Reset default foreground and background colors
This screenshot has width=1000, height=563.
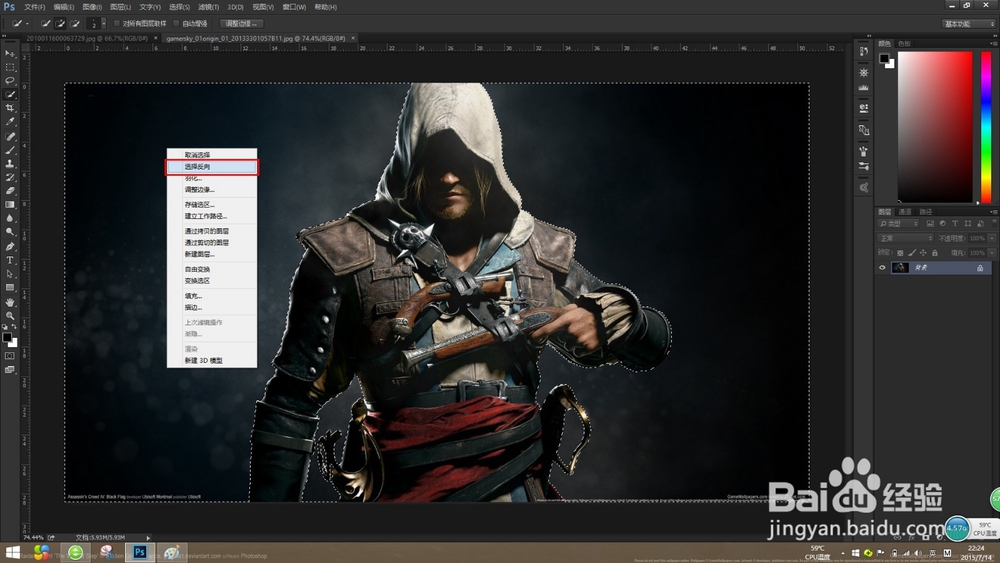pyautogui.click(x=5, y=326)
